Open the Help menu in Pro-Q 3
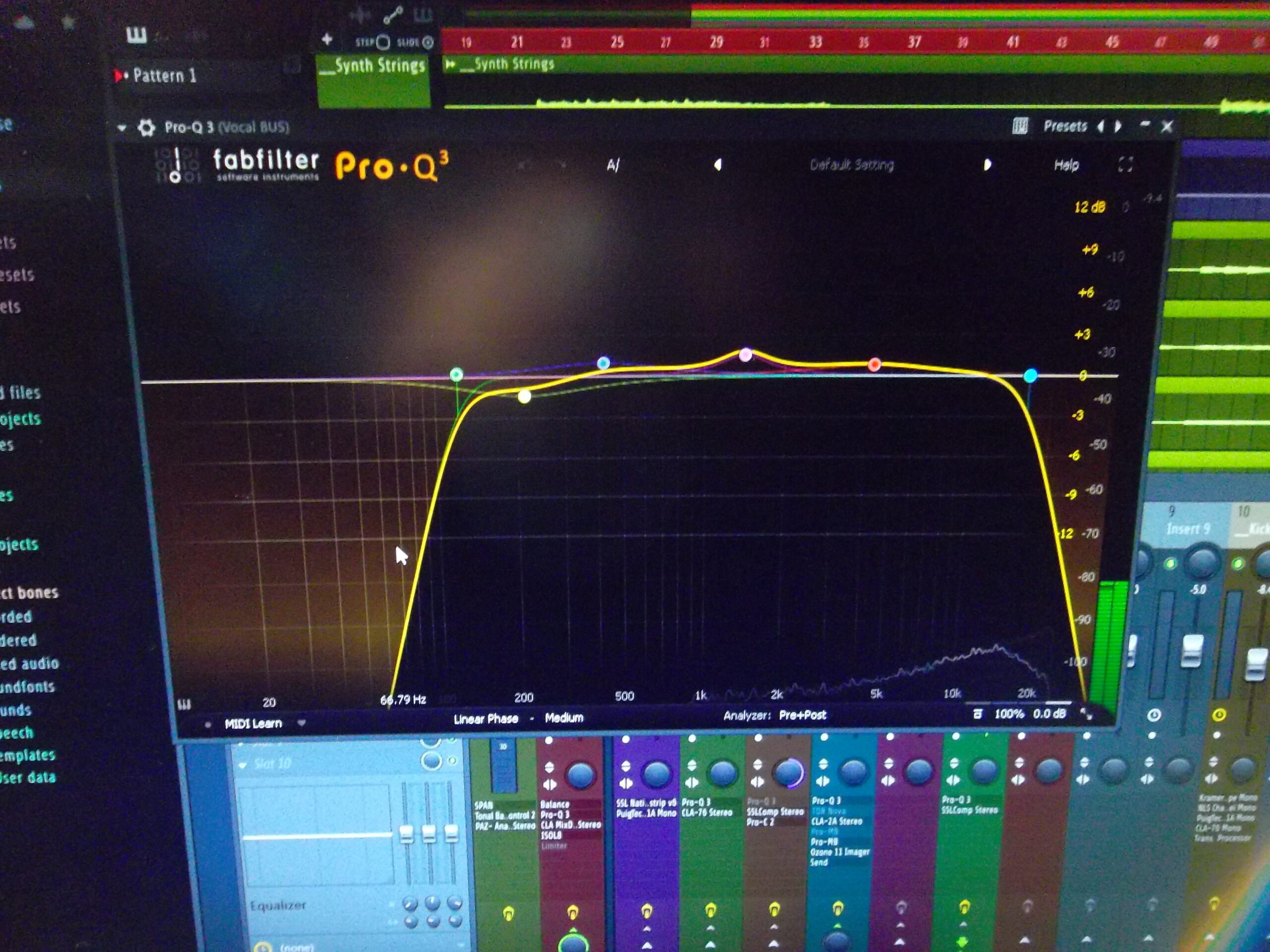Screen dimensions: 1270x952 [1066, 165]
